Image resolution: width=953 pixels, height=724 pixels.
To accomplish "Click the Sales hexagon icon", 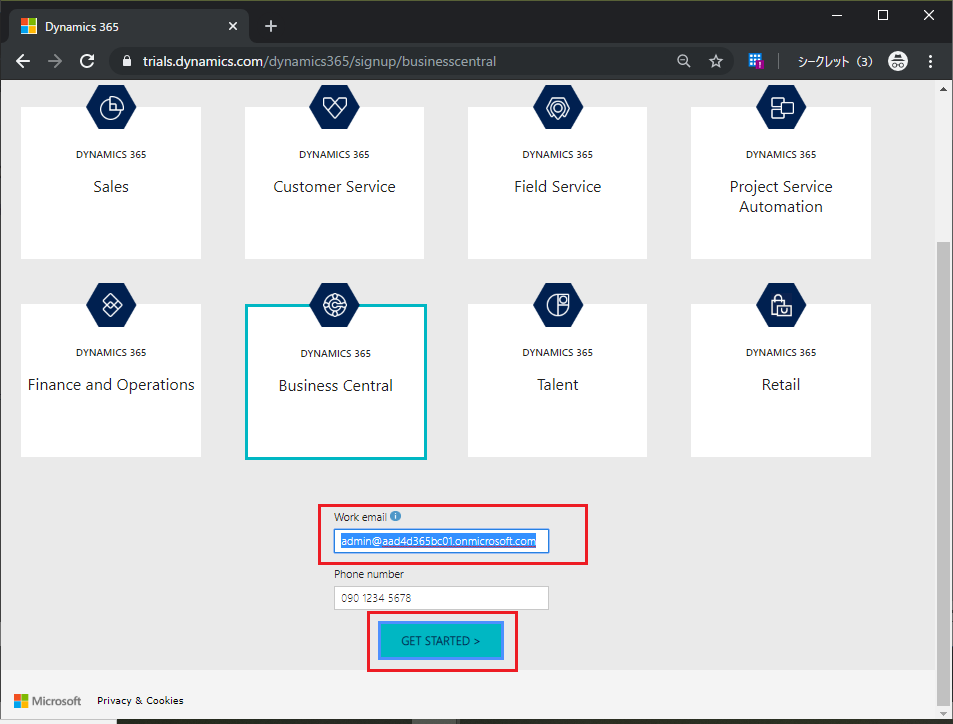I will pyautogui.click(x=111, y=107).
